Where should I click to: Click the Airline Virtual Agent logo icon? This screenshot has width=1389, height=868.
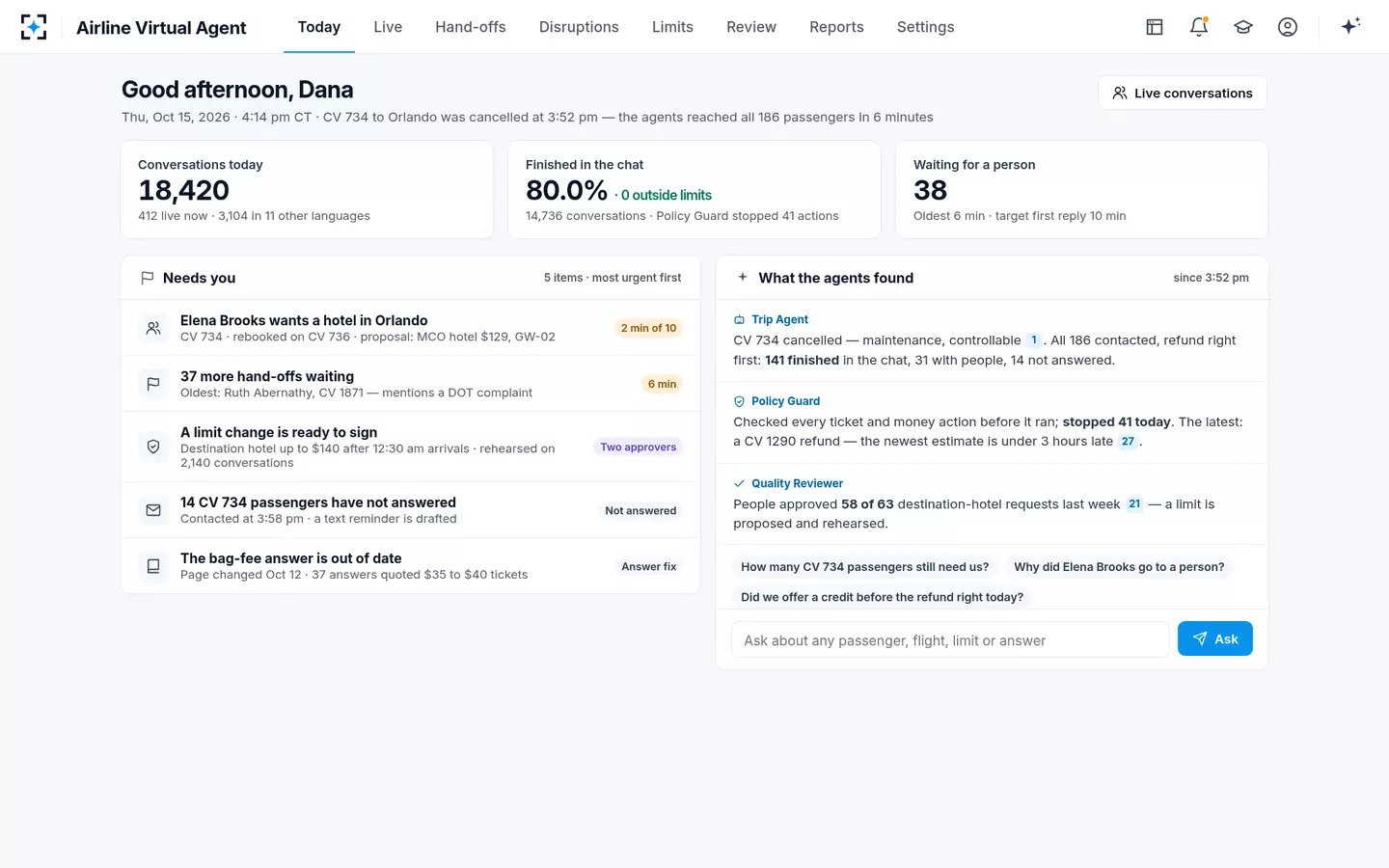point(34,27)
